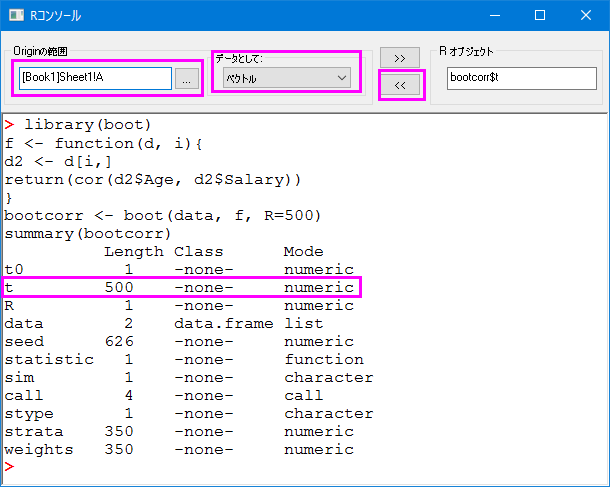Click the 'summary(bootcorr)' line
Screen dimensions: 610x487
(88, 234)
